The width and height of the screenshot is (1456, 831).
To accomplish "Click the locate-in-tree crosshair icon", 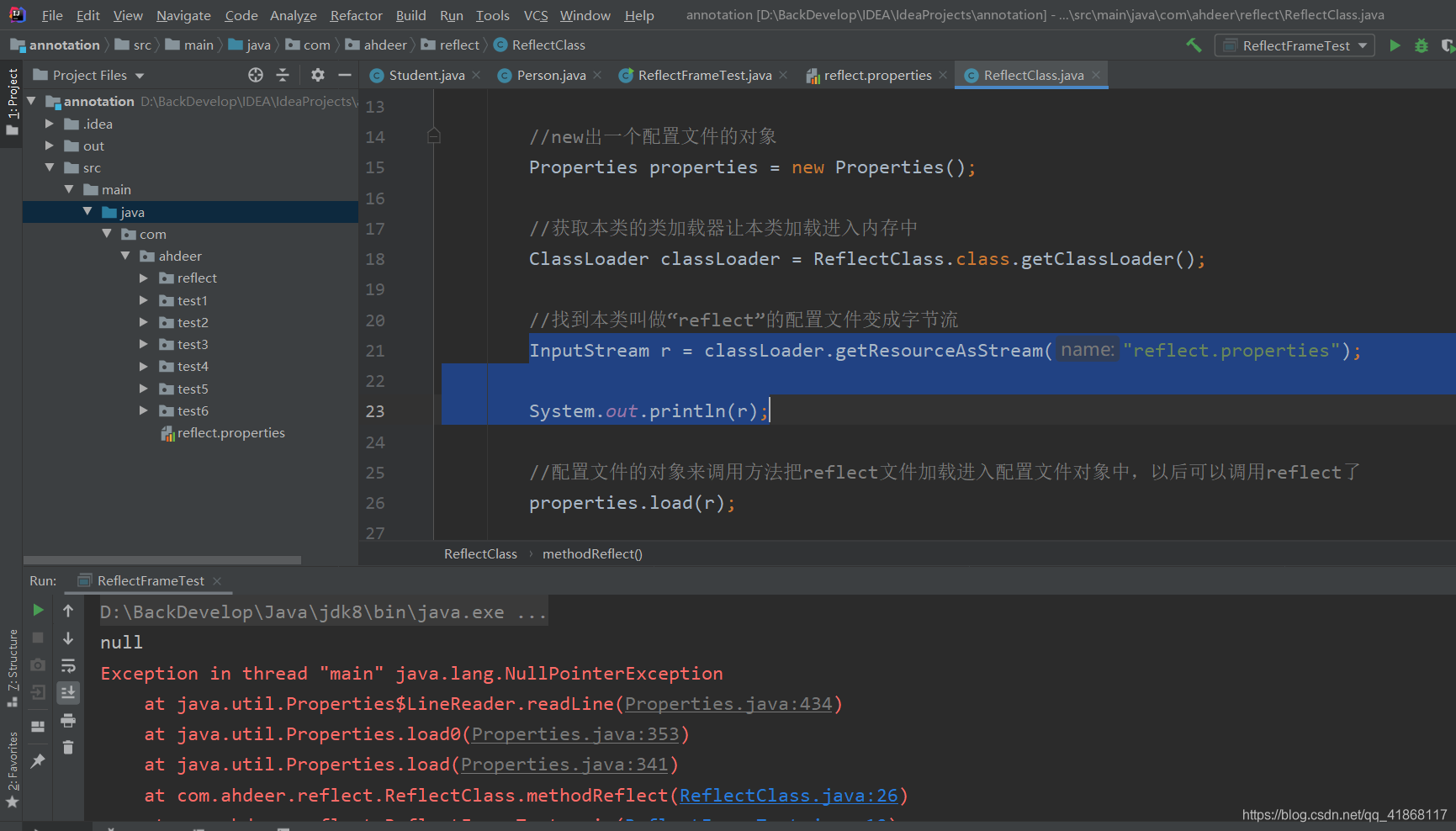I will pyautogui.click(x=256, y=75).
